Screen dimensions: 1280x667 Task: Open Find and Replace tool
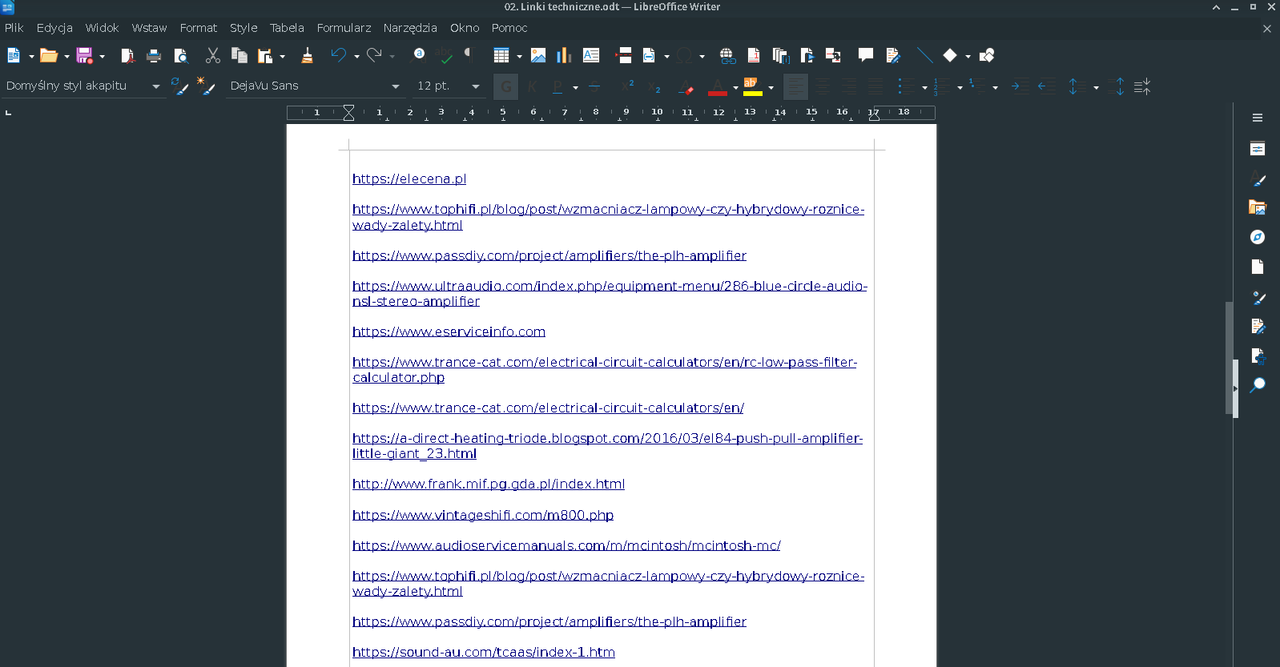pos(417,55)
